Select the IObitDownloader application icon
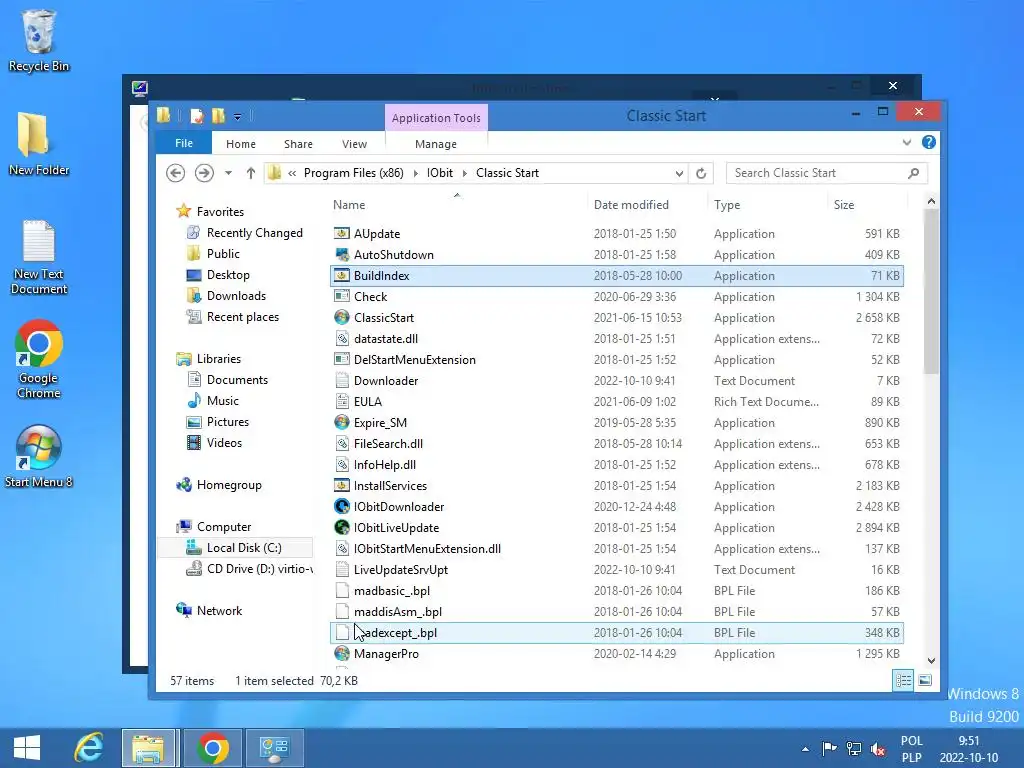Screen dimensions: 1024x768 342,506
